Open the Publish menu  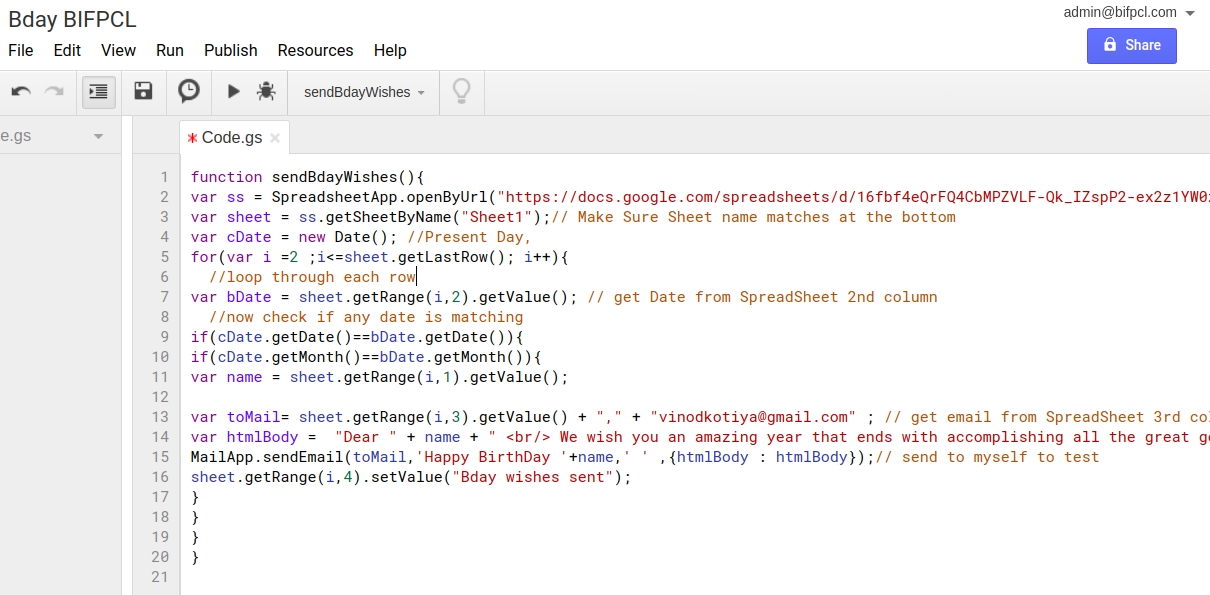pyautogui.click(x=230, y=50)
